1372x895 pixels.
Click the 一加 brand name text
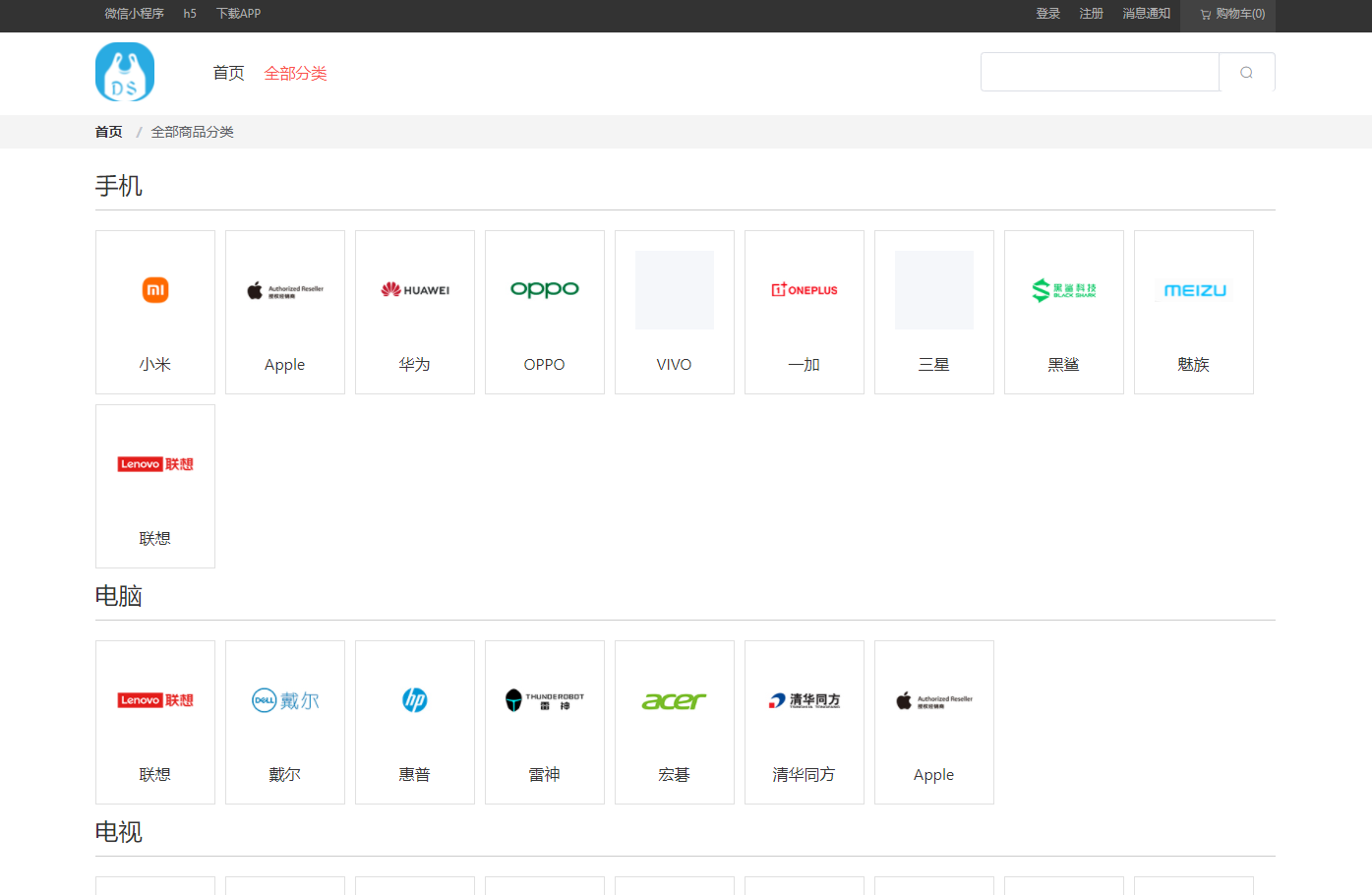click(805, 365)
